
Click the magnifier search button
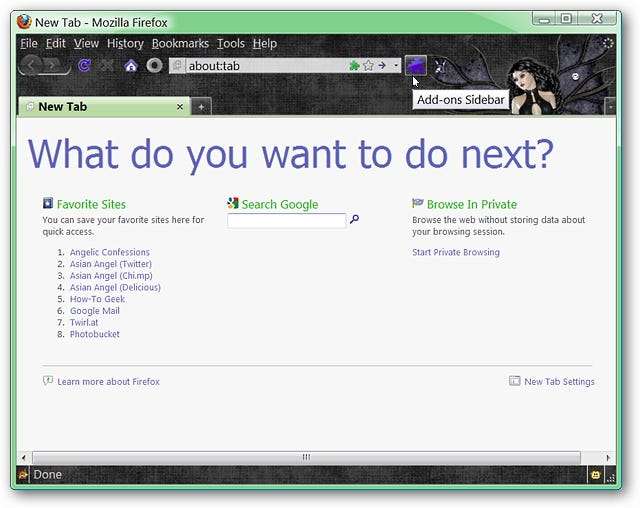(x=354, y=219)
